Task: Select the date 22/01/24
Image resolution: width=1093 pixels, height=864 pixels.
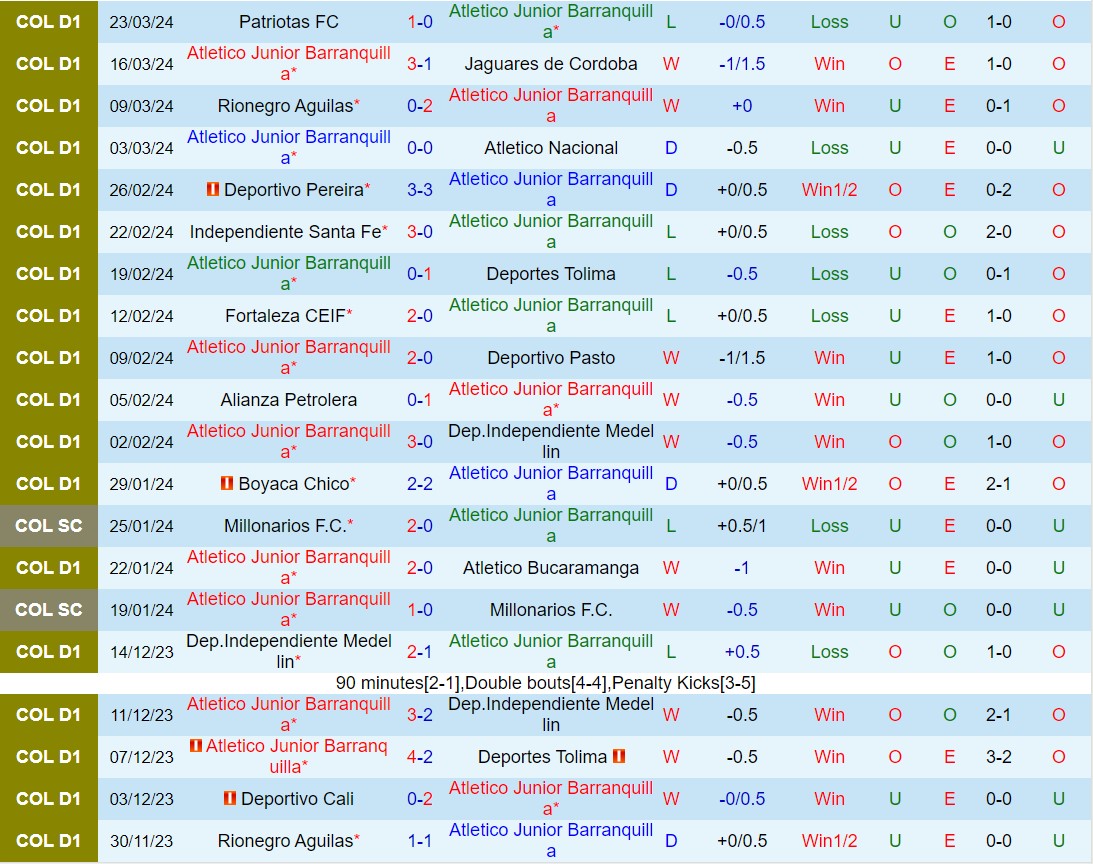Action: [x=142, y=568]
